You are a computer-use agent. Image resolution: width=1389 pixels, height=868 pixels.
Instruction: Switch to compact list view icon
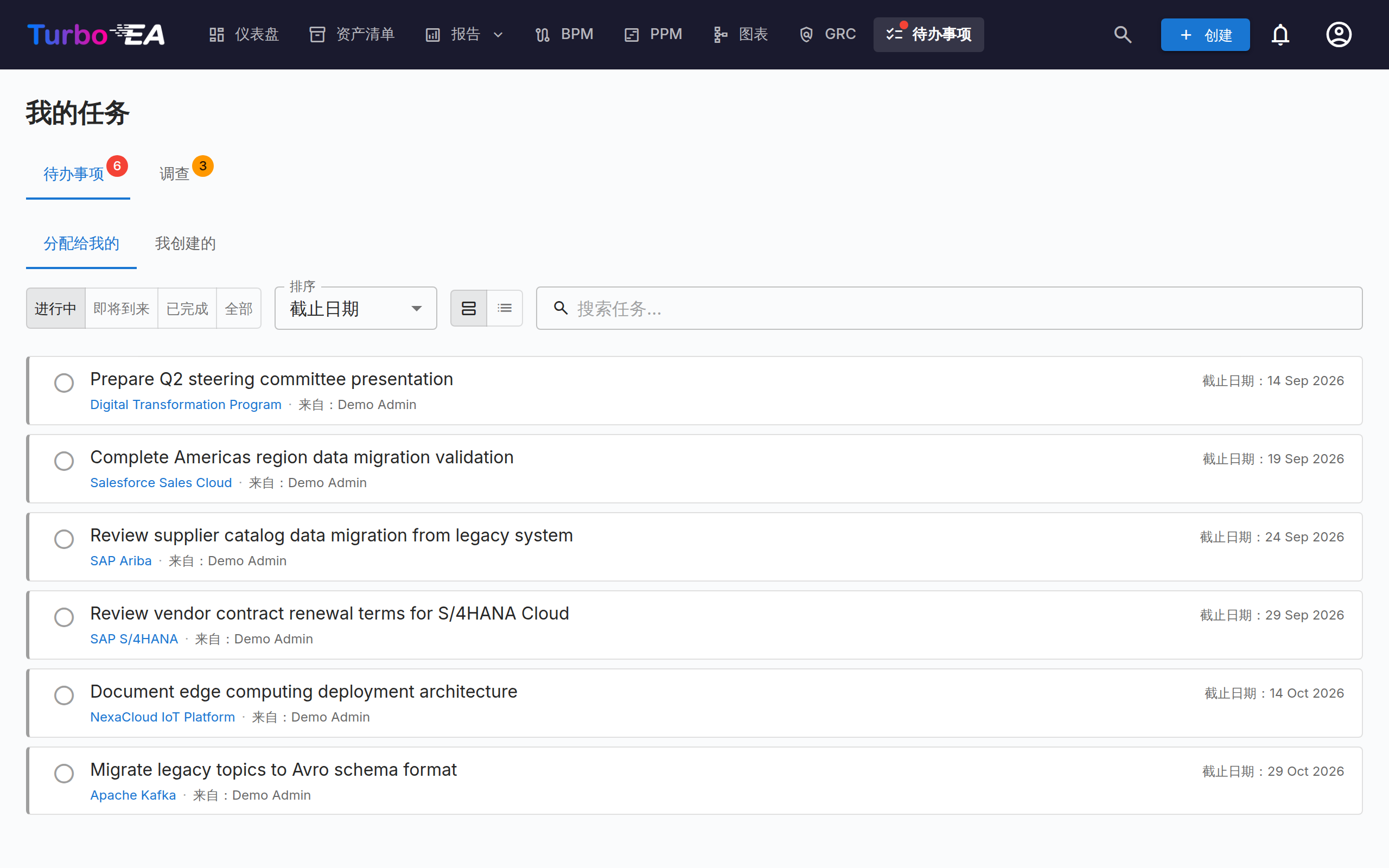[x=505, y=308]
